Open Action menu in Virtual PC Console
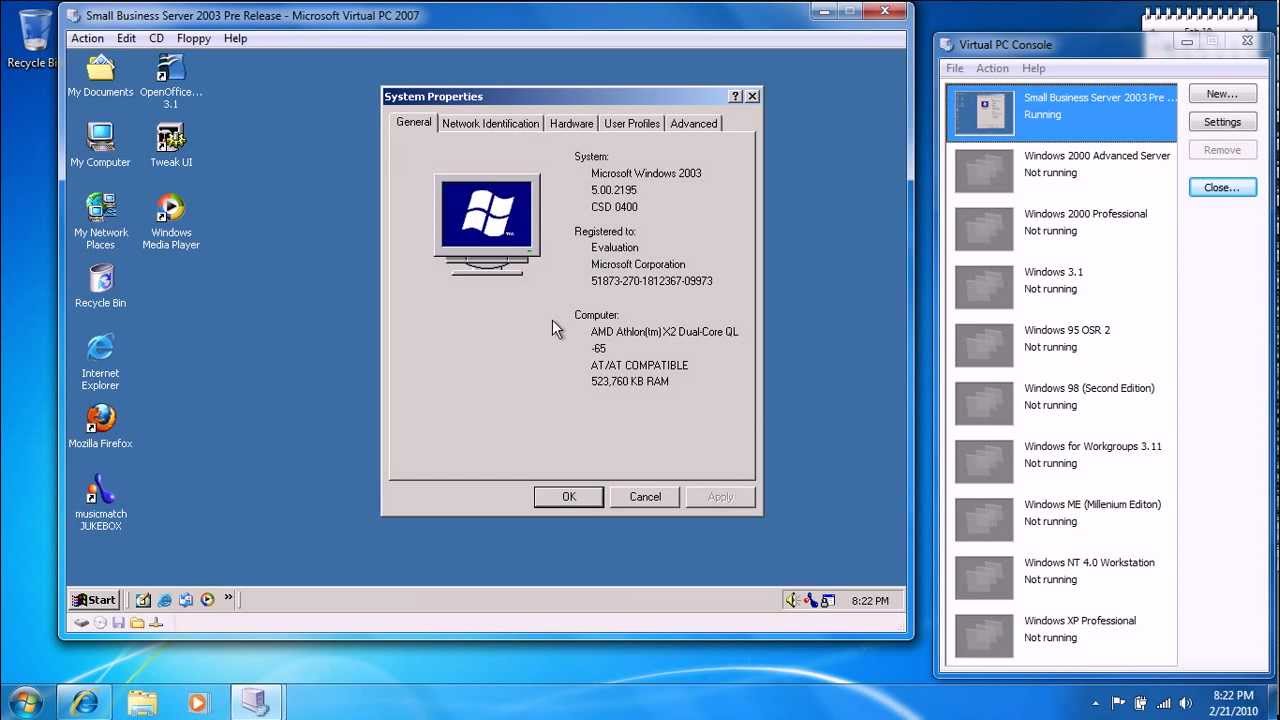The height and width of the screenshot is (720, 1280). pos(992,68)
